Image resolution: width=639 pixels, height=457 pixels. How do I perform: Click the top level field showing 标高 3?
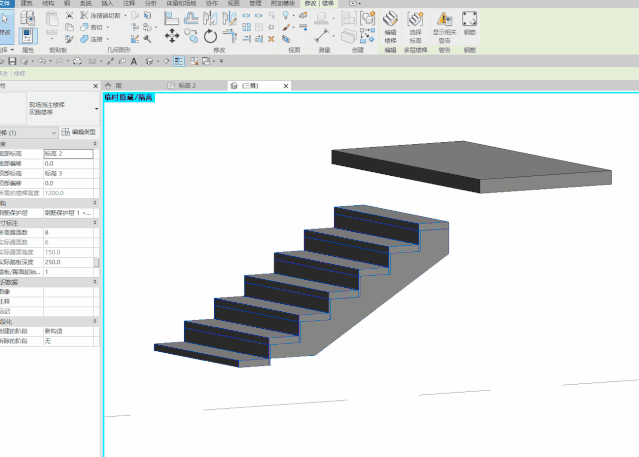pos(68,173)
